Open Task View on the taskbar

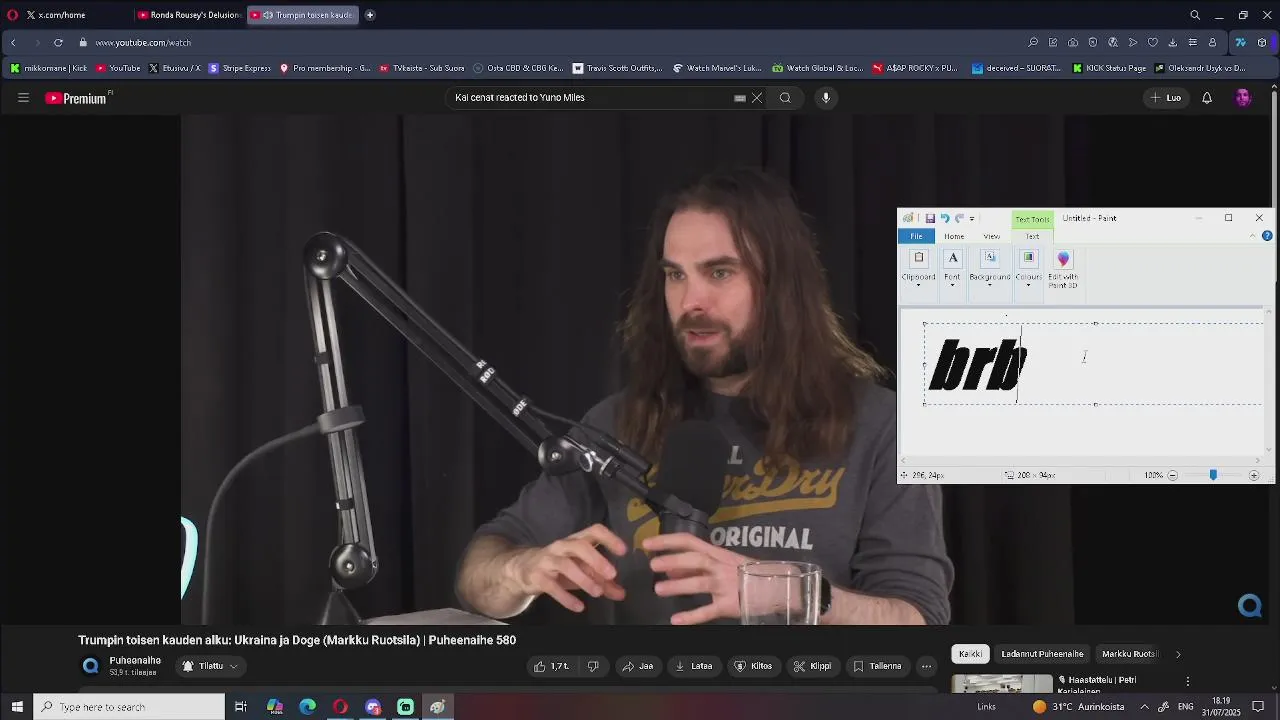241,707
